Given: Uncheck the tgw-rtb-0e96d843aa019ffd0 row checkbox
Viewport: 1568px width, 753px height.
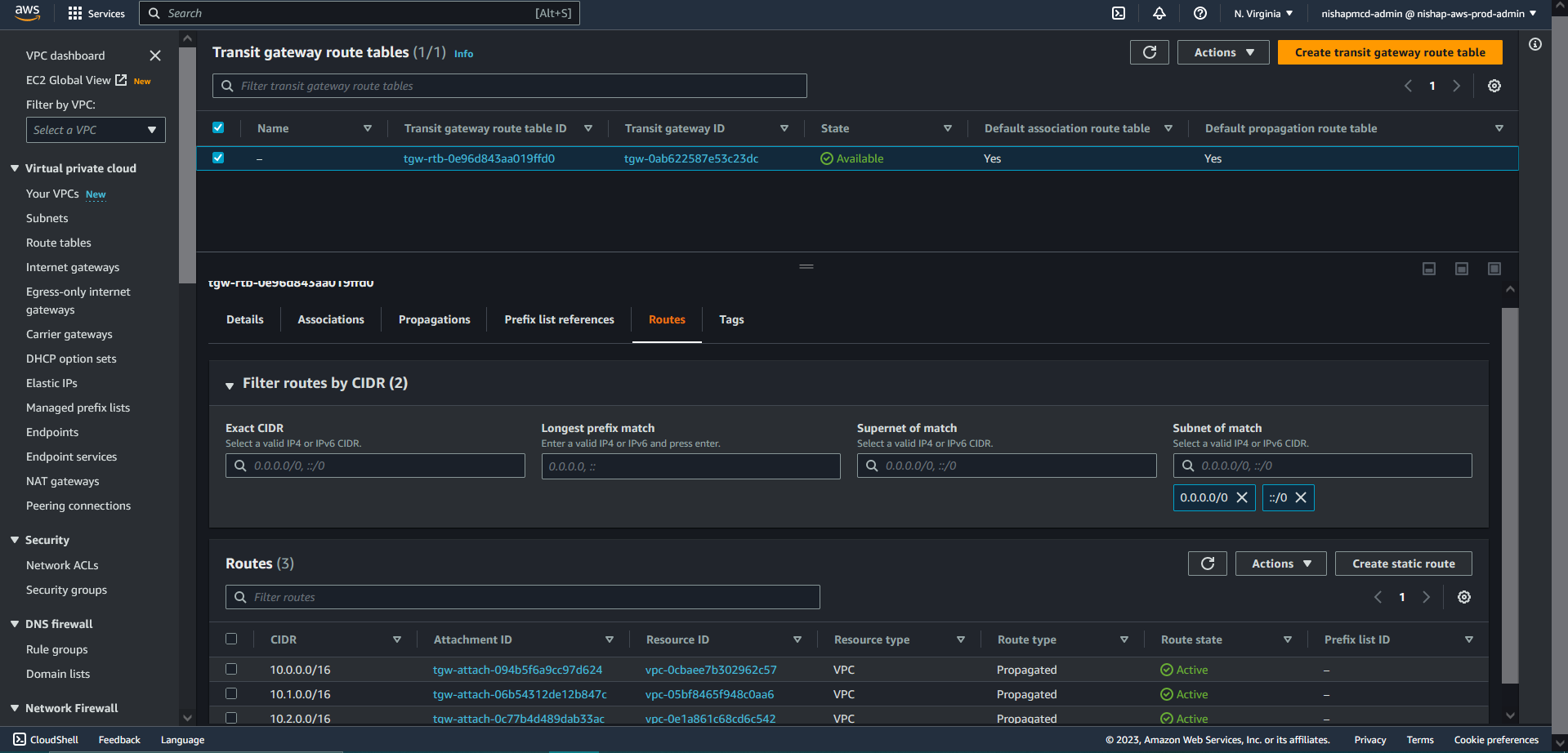Looking at the screenshot, I should point(218,158).
